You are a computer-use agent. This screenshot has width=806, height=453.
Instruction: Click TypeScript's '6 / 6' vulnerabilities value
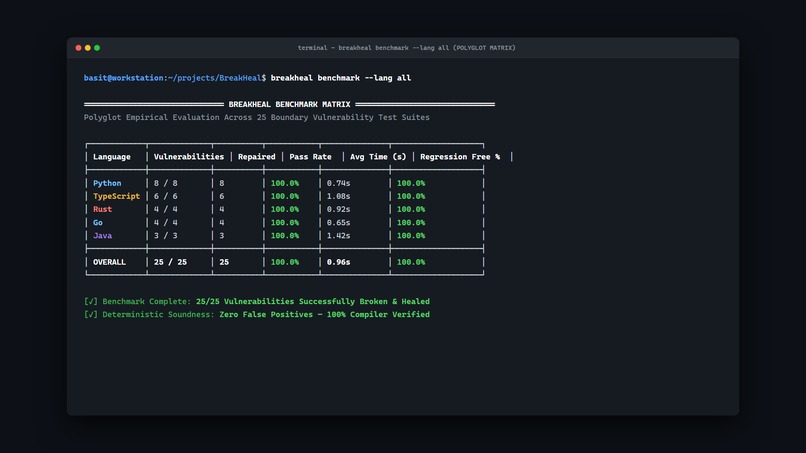pyautogui.click(x=166, y=196)
